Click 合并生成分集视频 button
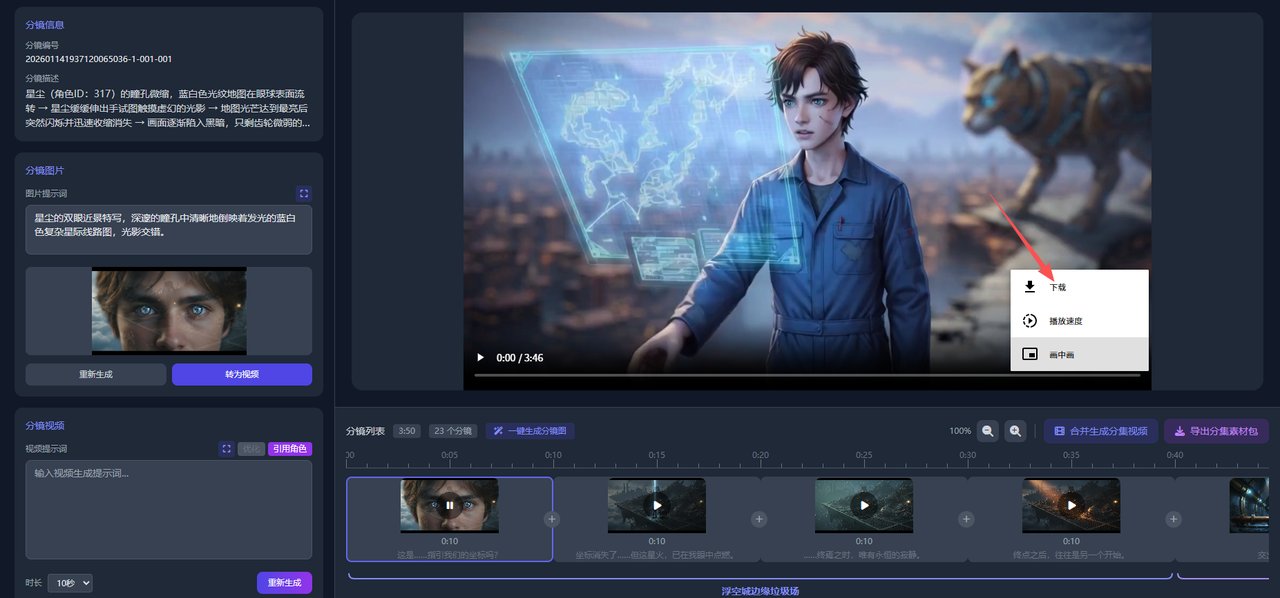Image resolution: width=1280 pixels, height=598 pixels. click(1101, 431)
